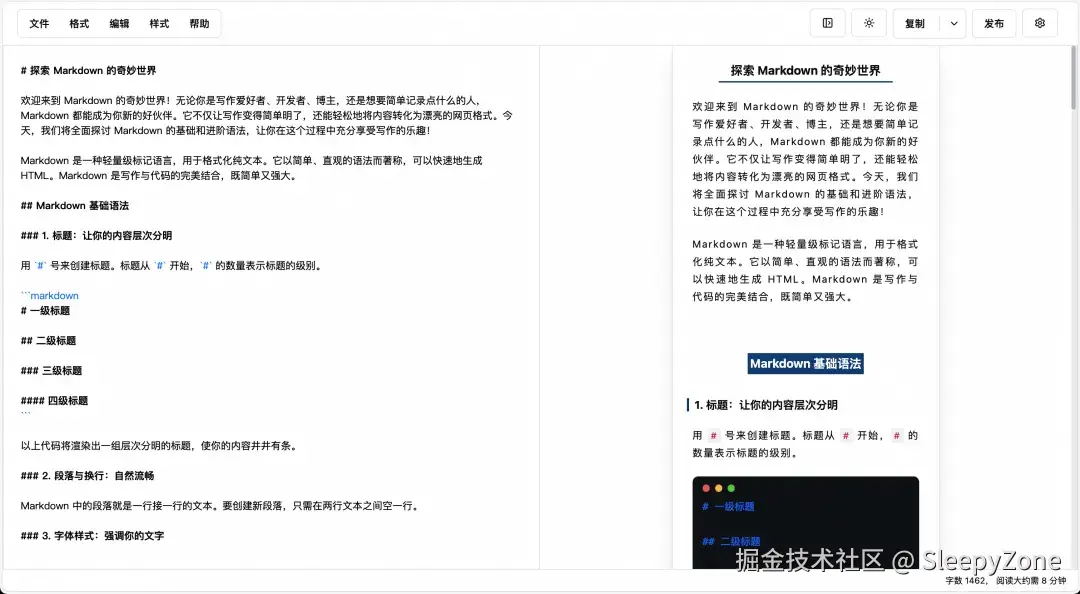
Task: Click the green dot in preview code block
Action: (x=731, y=489)
